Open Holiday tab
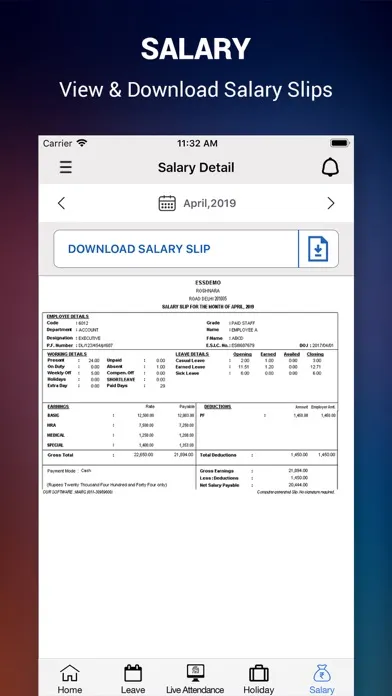Screen dimensions: 392x696 click(258, 679)
